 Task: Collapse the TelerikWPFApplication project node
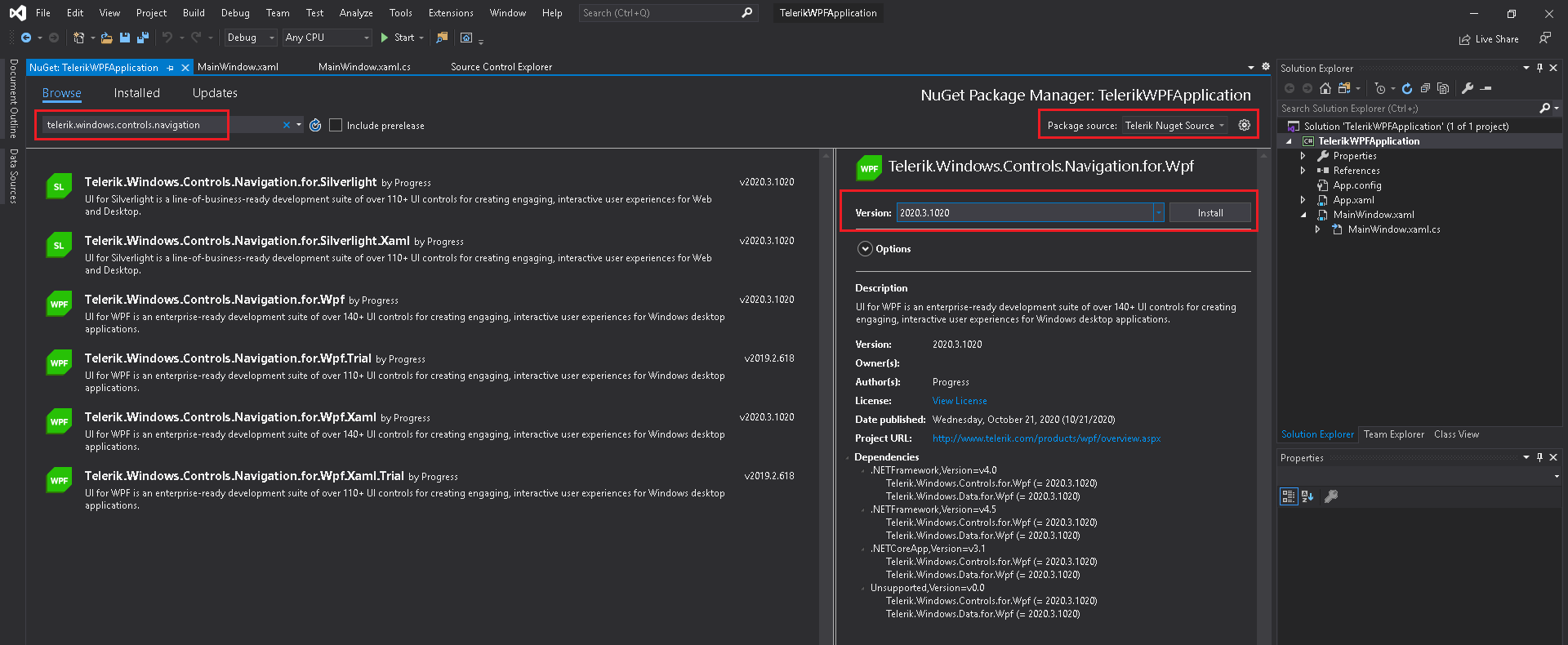[1289, 141]
